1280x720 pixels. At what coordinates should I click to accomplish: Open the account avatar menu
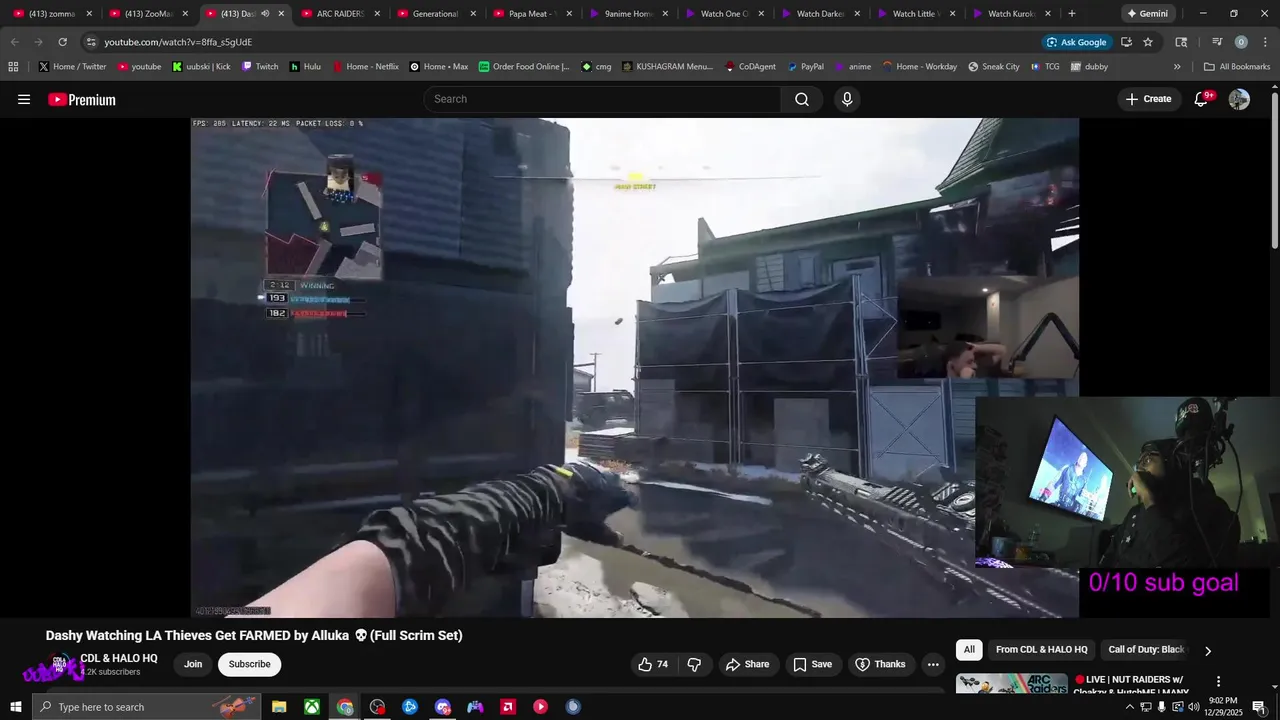pos(1239,99)
